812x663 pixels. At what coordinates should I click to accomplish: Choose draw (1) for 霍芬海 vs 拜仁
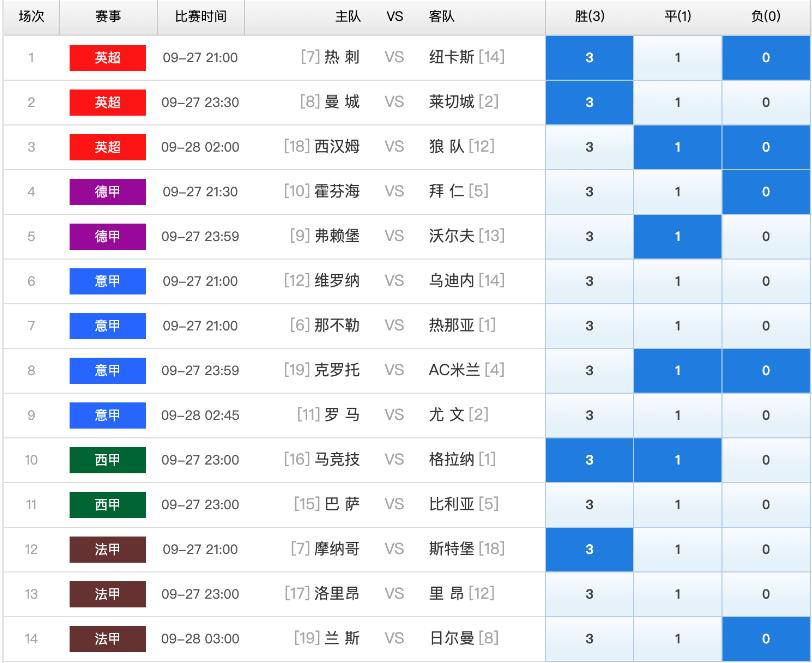tap(677, 192)
